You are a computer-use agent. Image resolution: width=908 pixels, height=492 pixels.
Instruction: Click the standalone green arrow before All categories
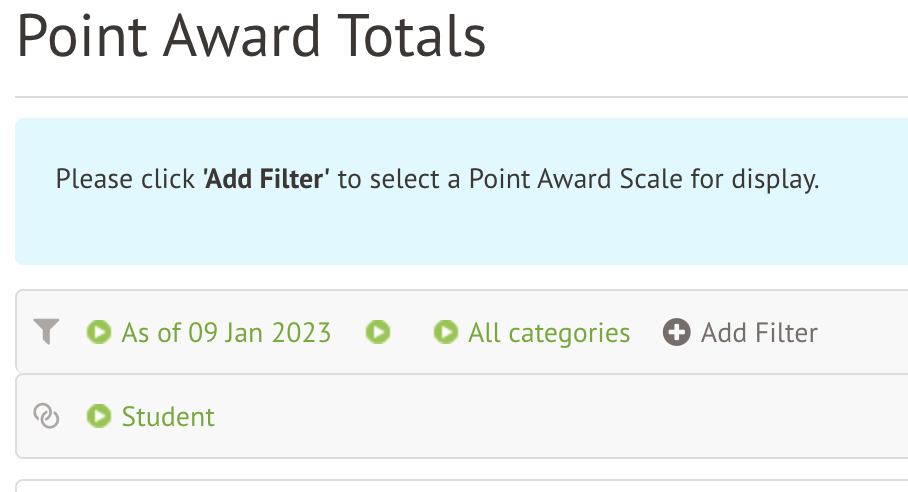[x=377, y=332]
